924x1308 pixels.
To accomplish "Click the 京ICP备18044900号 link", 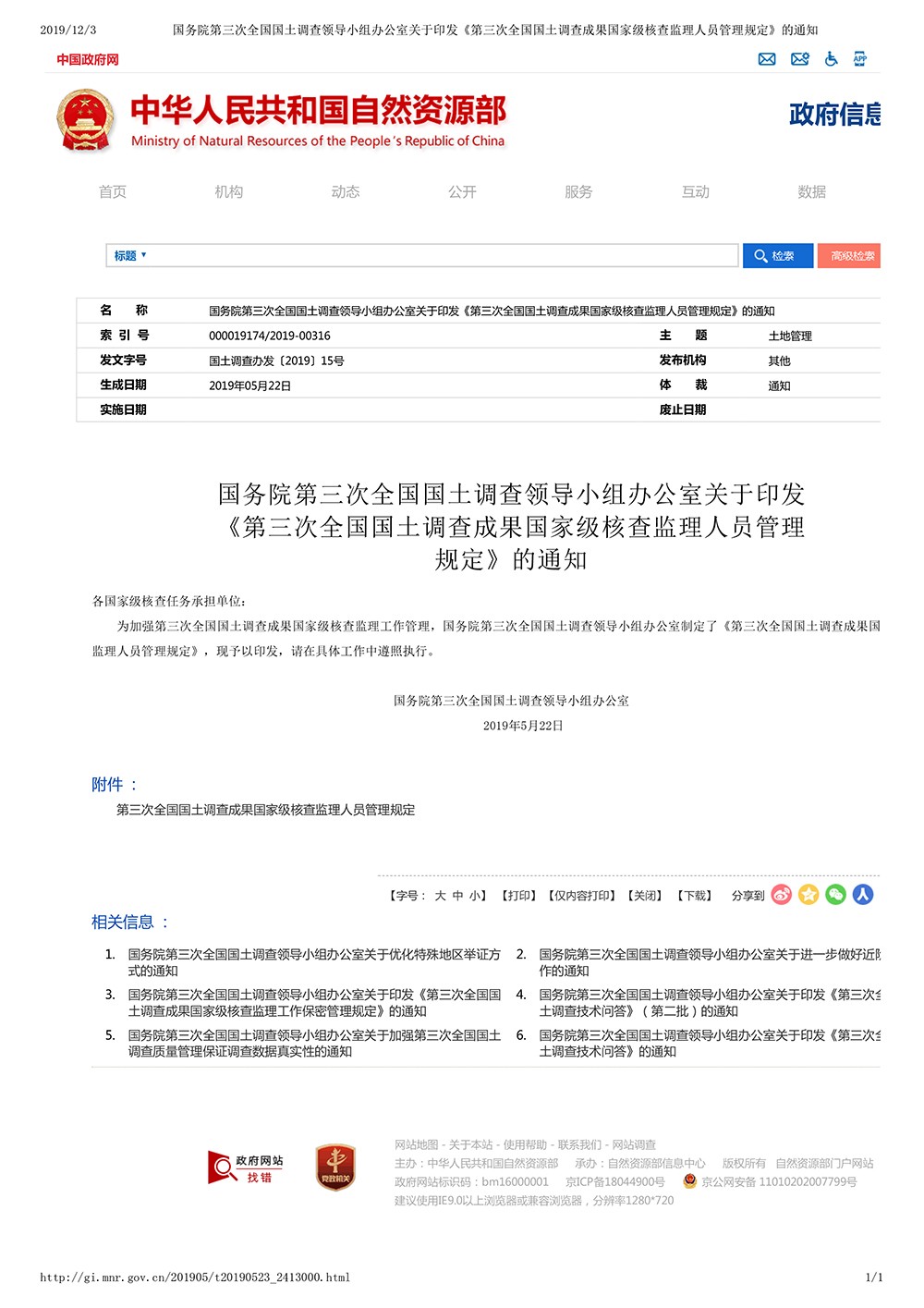I will (615, 1181).
